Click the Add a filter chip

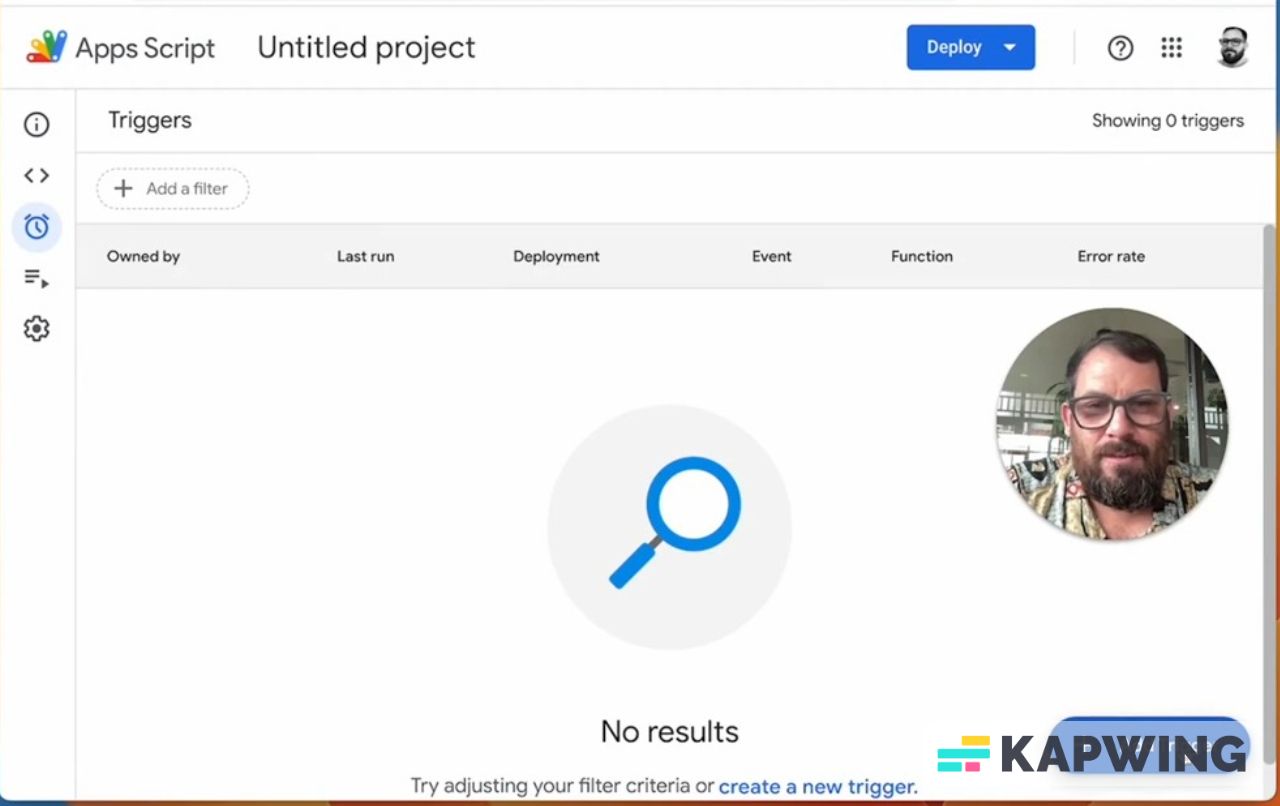pyautogui.click(x=173, y=188)
